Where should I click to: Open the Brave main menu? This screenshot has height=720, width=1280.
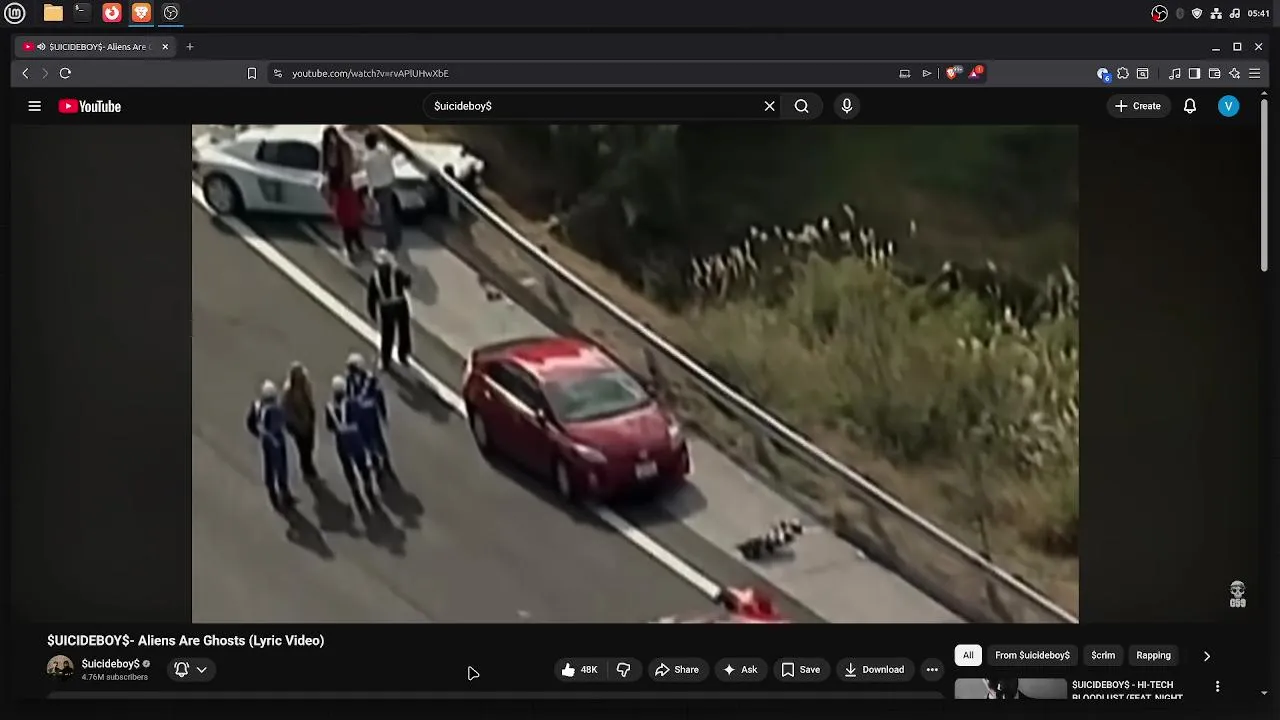click(x=1255, y=73)
